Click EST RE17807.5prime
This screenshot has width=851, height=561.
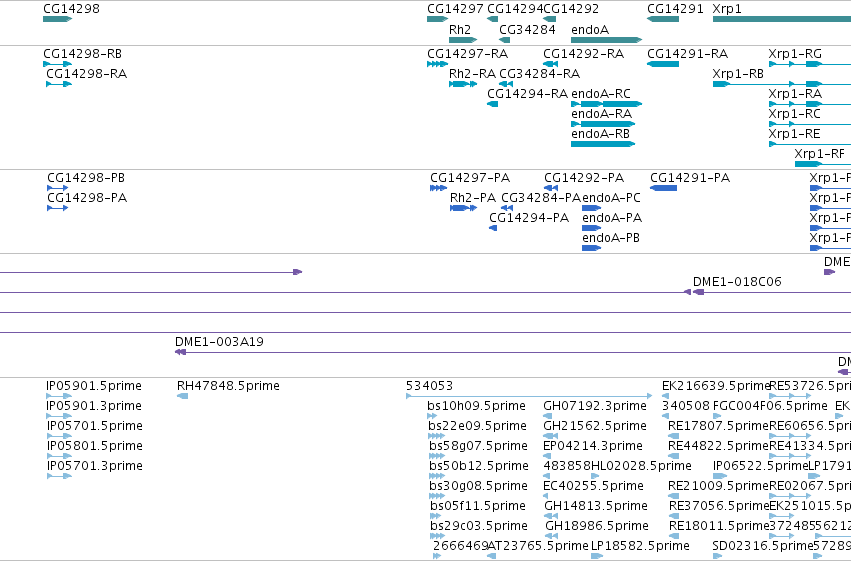[674, 436]
